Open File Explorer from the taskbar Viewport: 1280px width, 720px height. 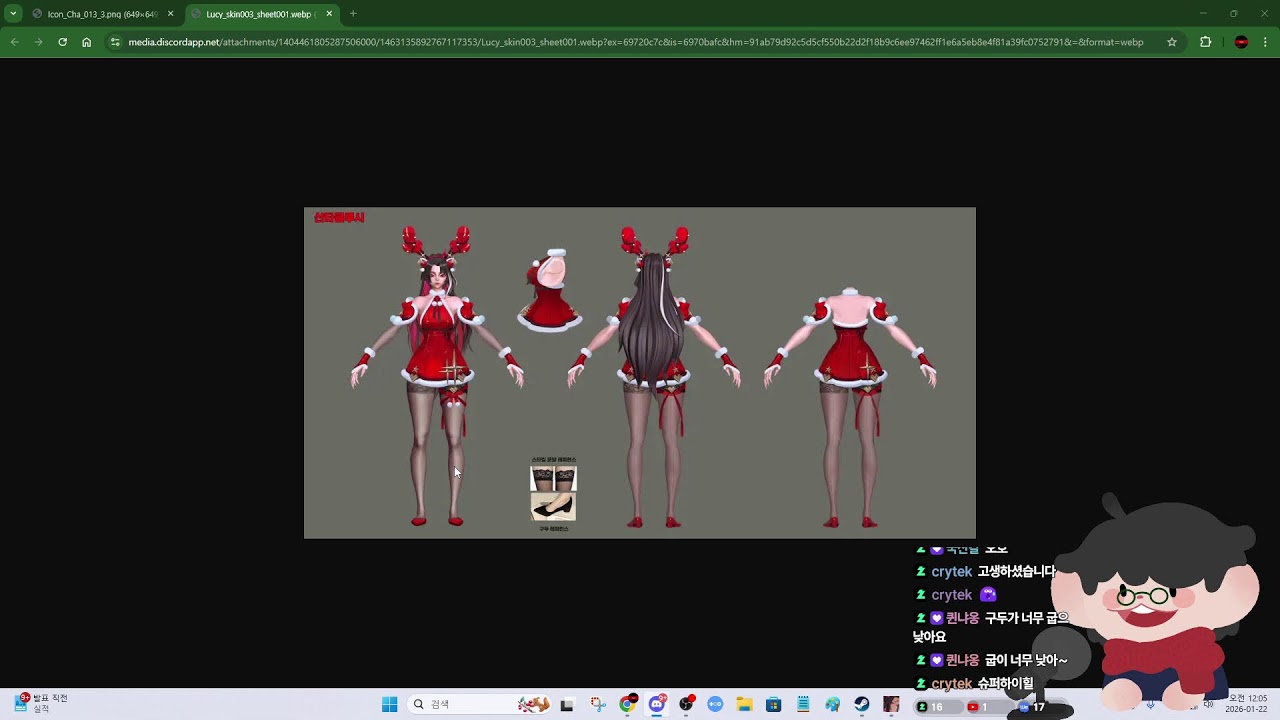744,705
